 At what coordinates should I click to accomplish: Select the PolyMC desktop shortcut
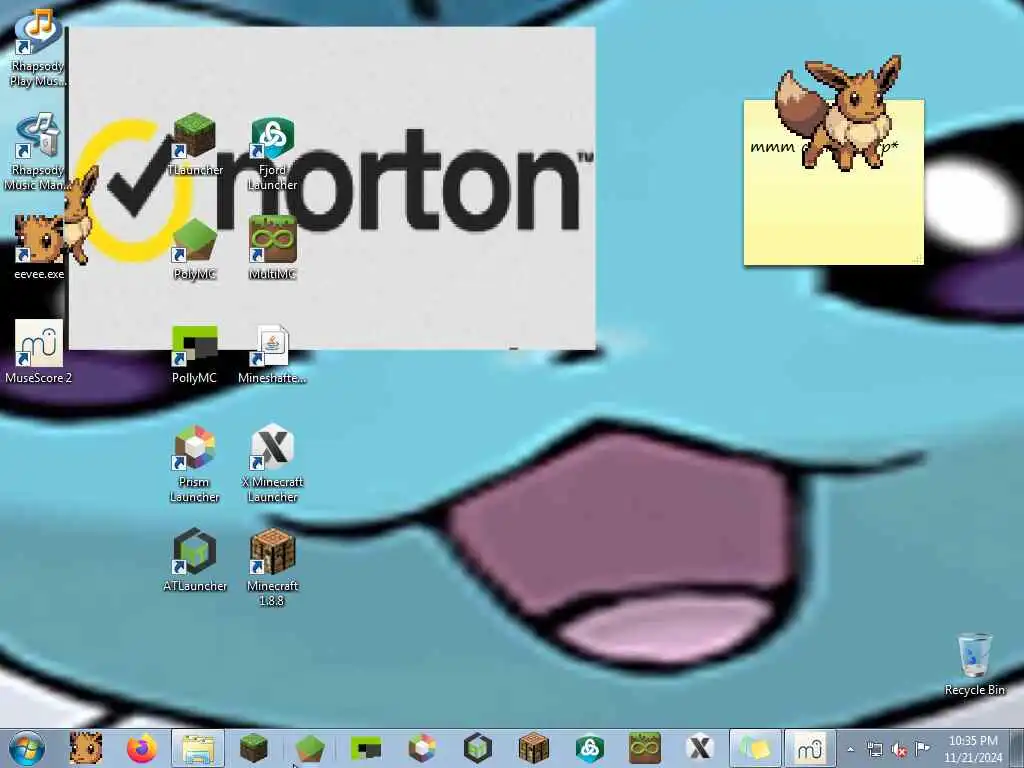point(195,249)
